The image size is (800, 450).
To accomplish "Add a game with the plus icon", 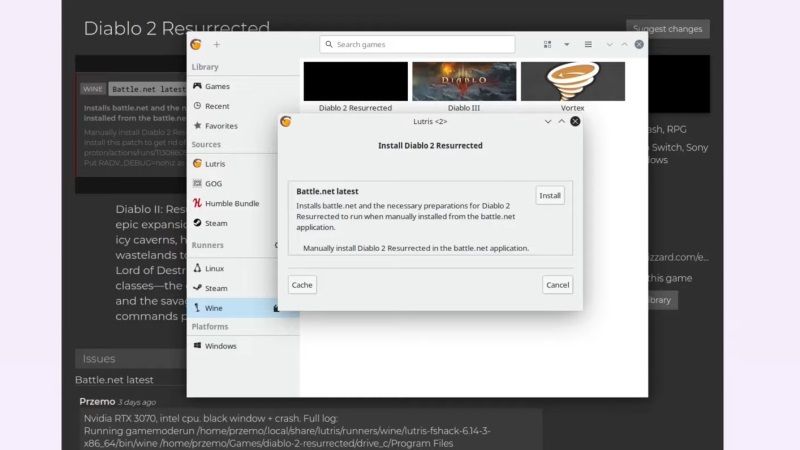I will 217,44.
